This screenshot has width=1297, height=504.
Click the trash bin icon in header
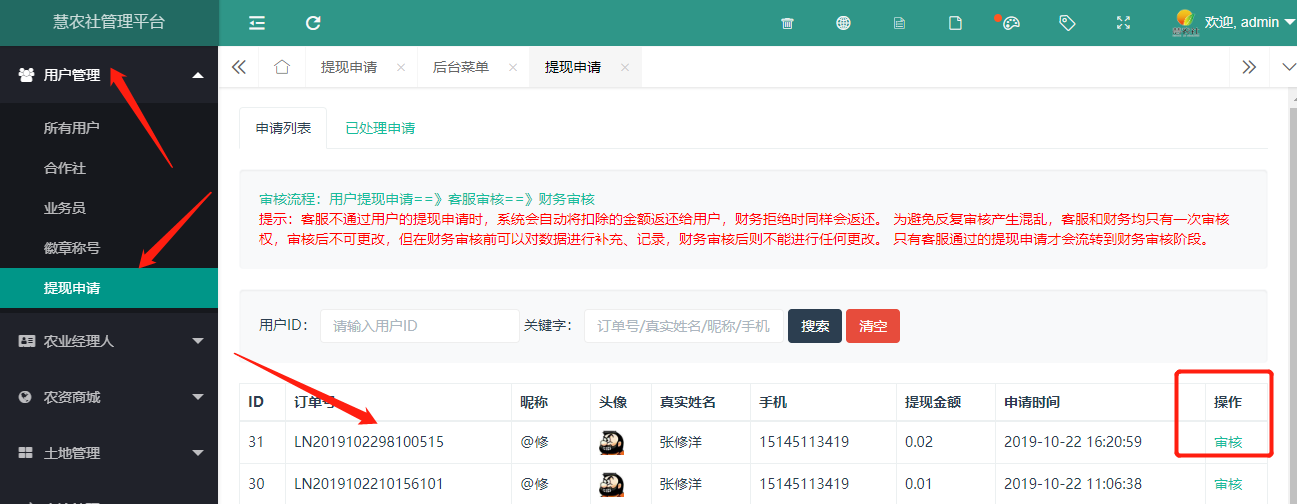click(787, 23)
